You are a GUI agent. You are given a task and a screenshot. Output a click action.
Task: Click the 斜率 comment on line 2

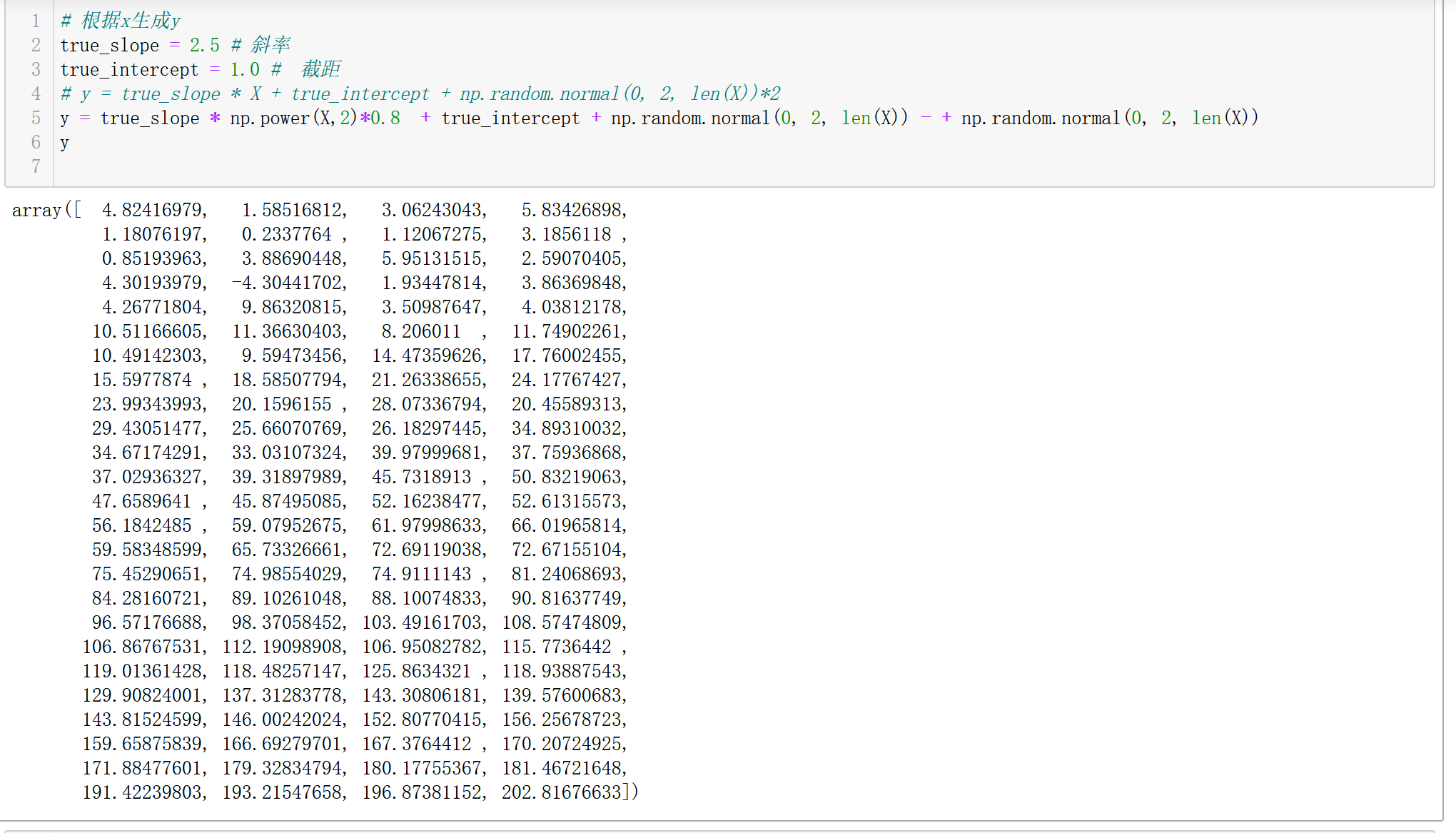[x=270, y=46]
